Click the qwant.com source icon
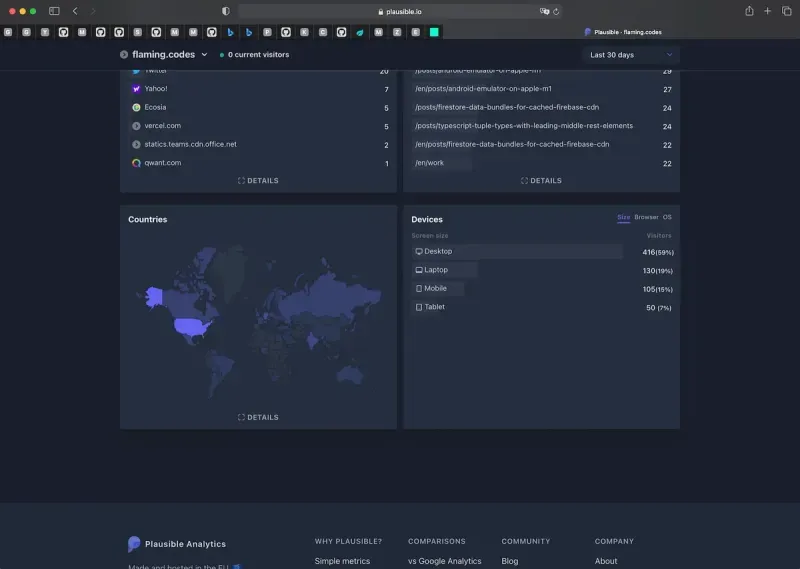 click(x=136, y=163)
